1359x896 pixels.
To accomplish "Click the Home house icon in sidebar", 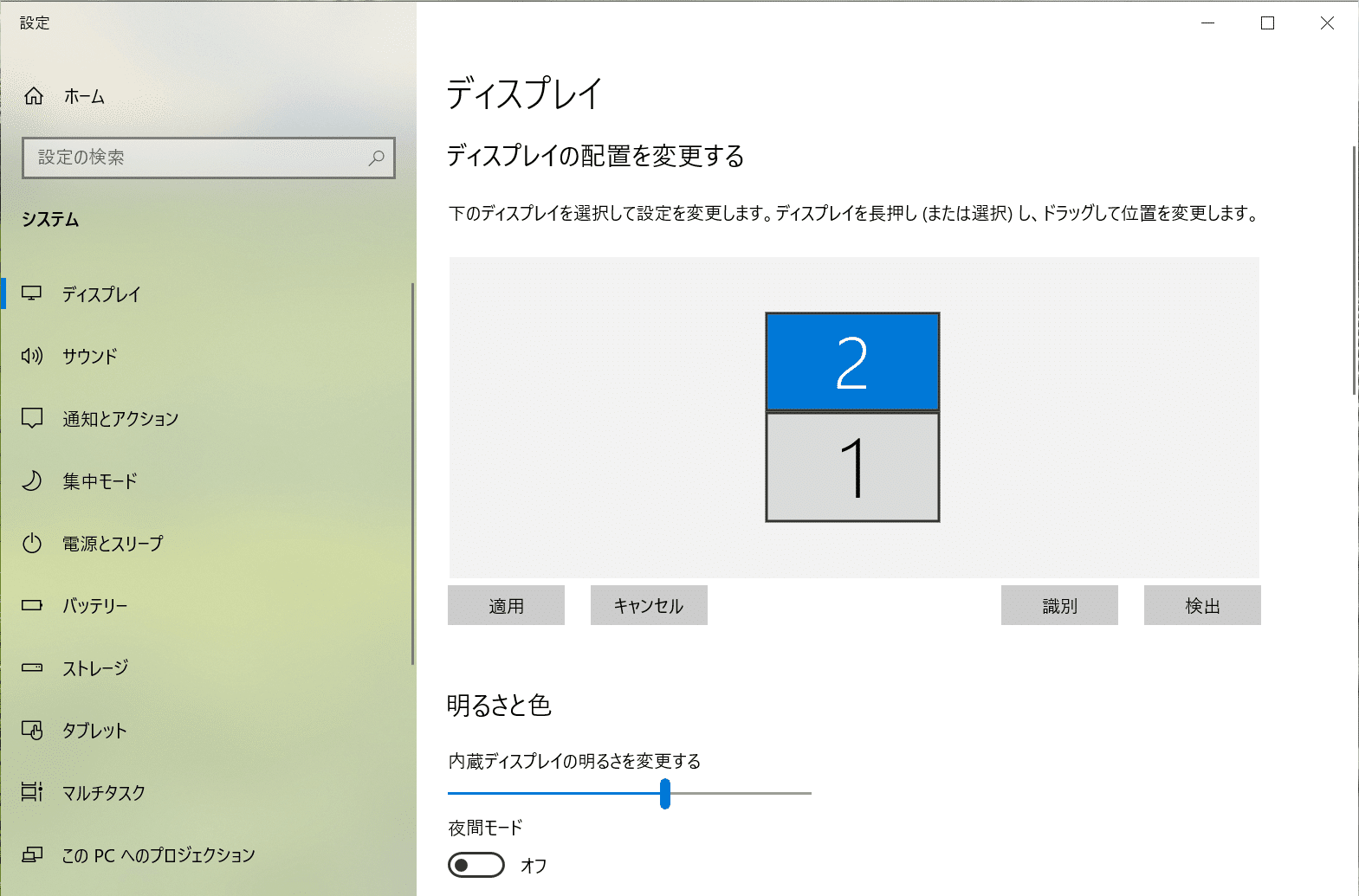I will coord(34,96).
